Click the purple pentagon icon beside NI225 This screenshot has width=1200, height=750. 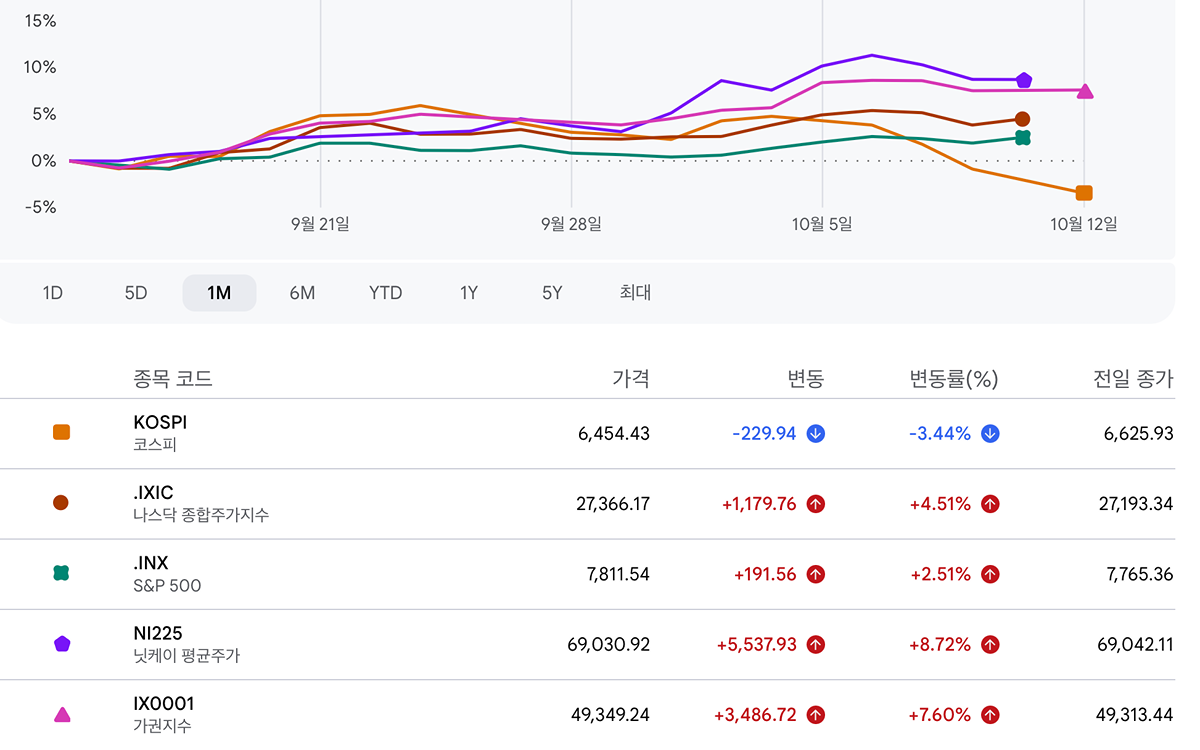[61, 644]
